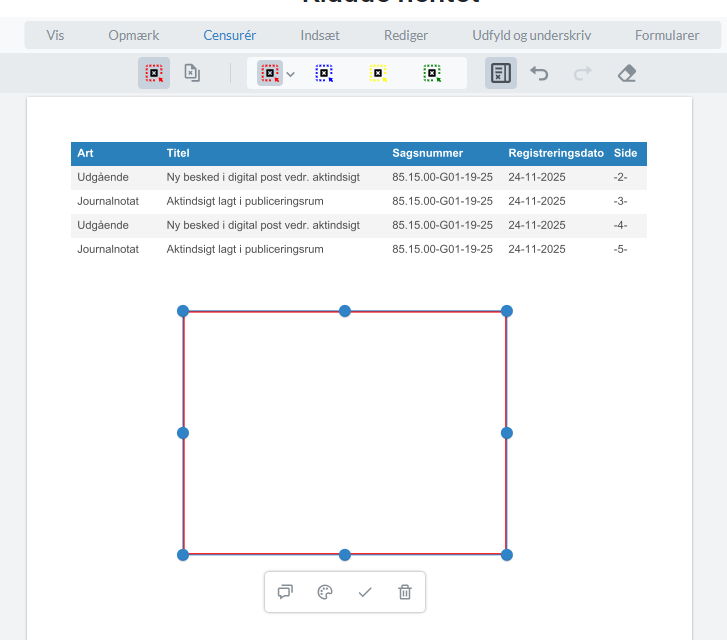Switch to Udfyld og underskriv tab

click(531, 35)
